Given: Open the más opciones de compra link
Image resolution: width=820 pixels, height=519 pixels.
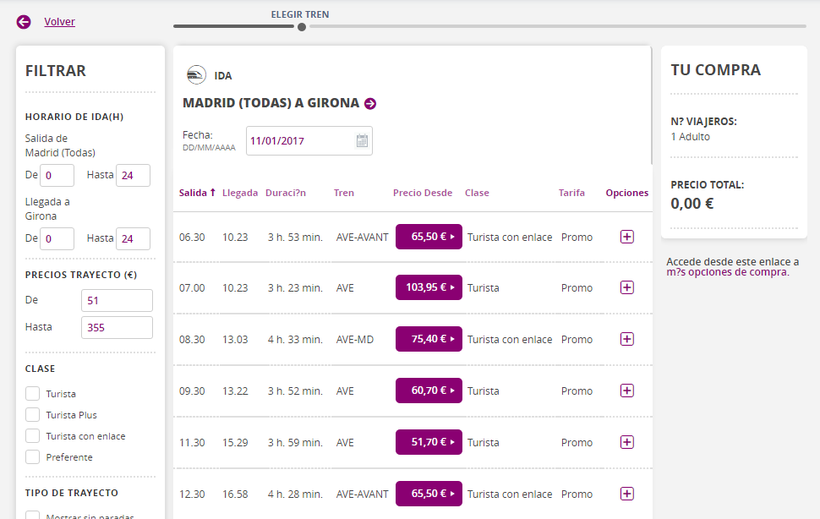Looking at the screenshot, I should pos(727,272).
